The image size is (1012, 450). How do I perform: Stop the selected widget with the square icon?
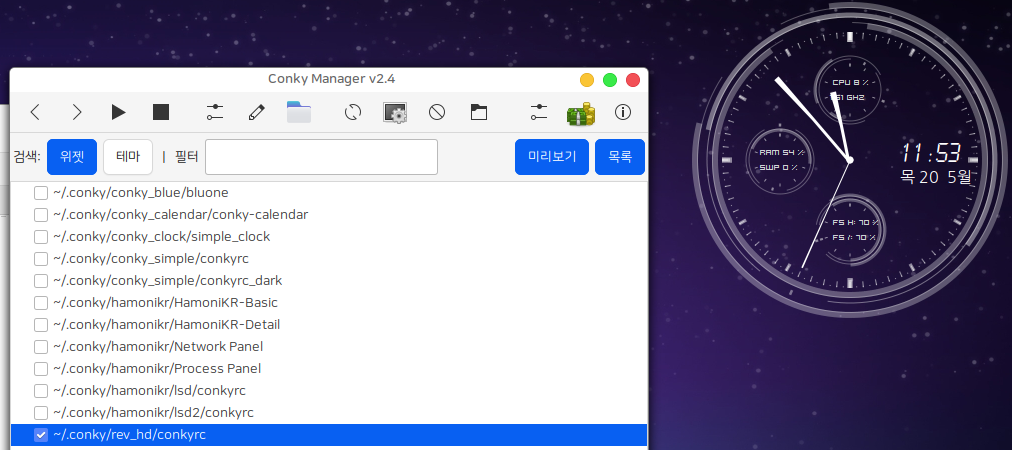click(160, 112)
